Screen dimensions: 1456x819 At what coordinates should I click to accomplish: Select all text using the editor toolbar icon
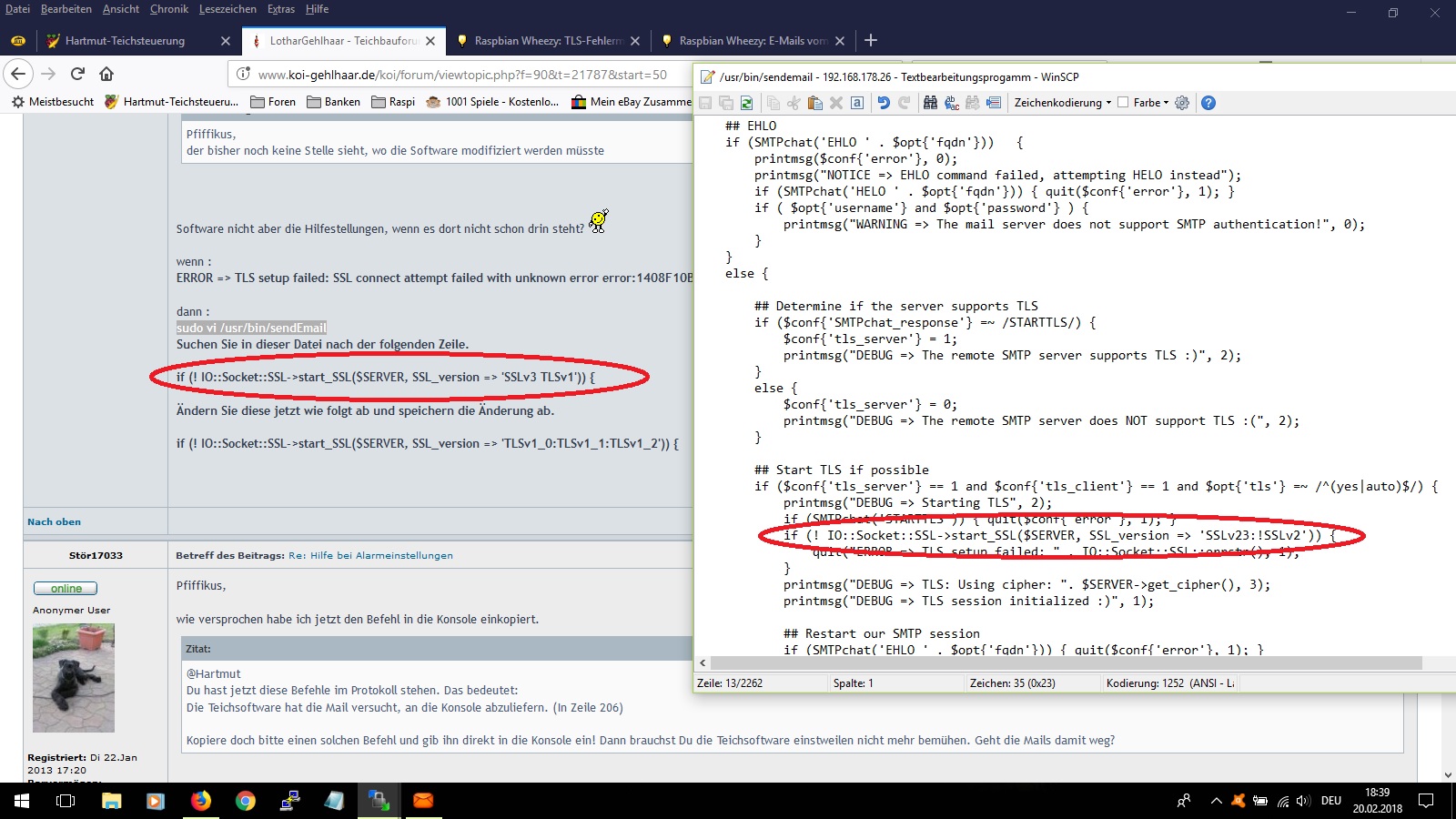click(x=857, y=103)
